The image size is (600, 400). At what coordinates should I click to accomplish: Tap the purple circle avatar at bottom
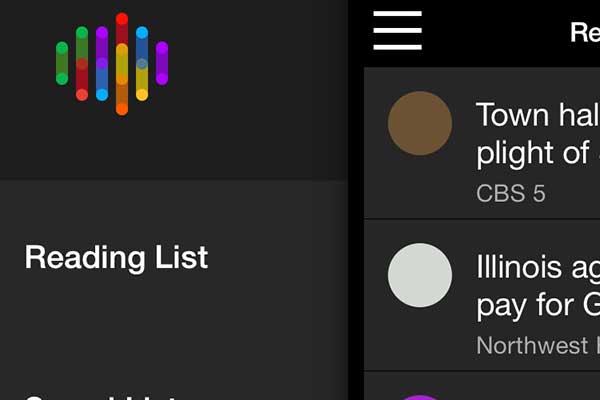tap(420, 397)
